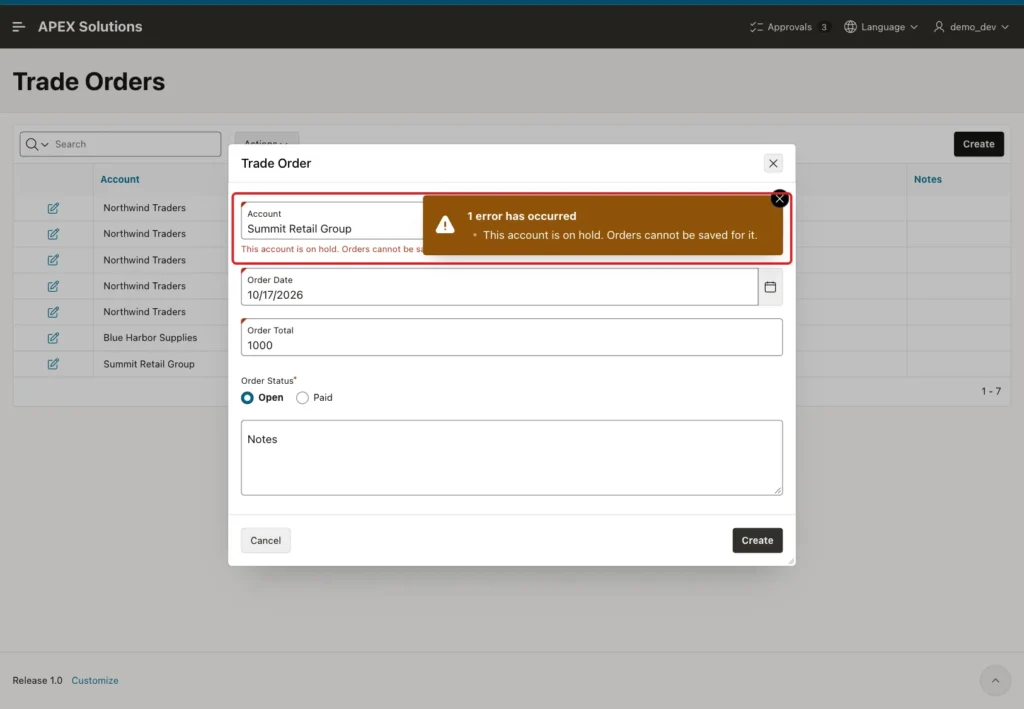Viewport: 1024px width, 709px height.
Task: Click the Account field in the dialog
Action: click(333, 222)
